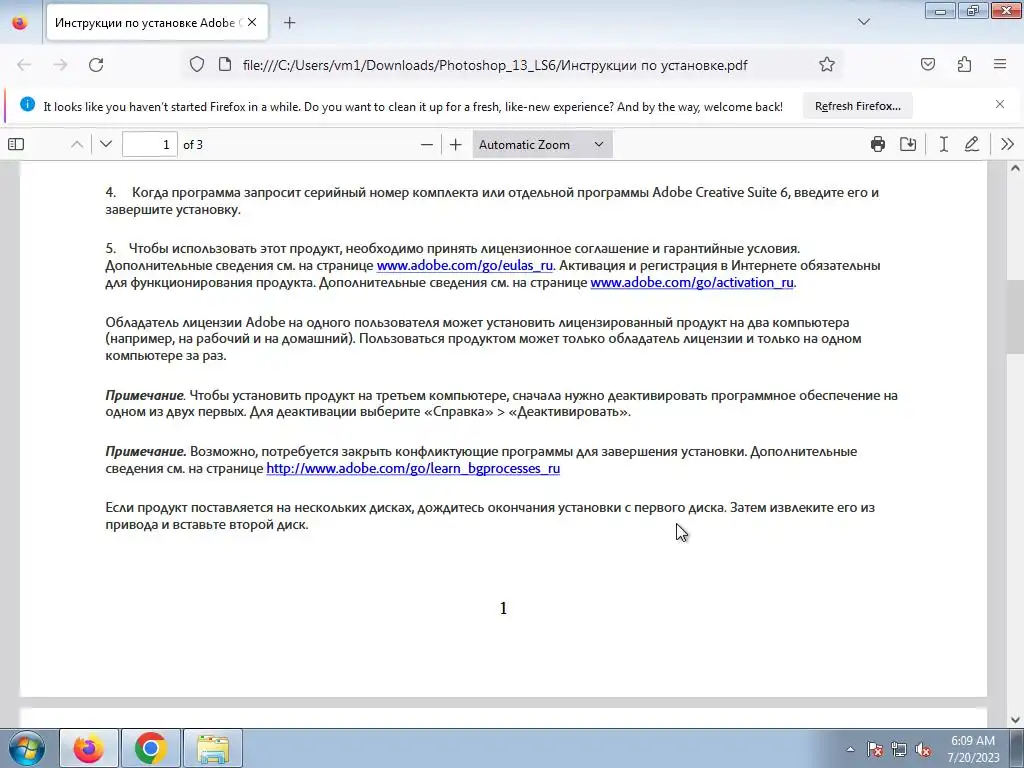Select the text annotation tool
This screenshot has height=768, width=1024.
(944, 144)
